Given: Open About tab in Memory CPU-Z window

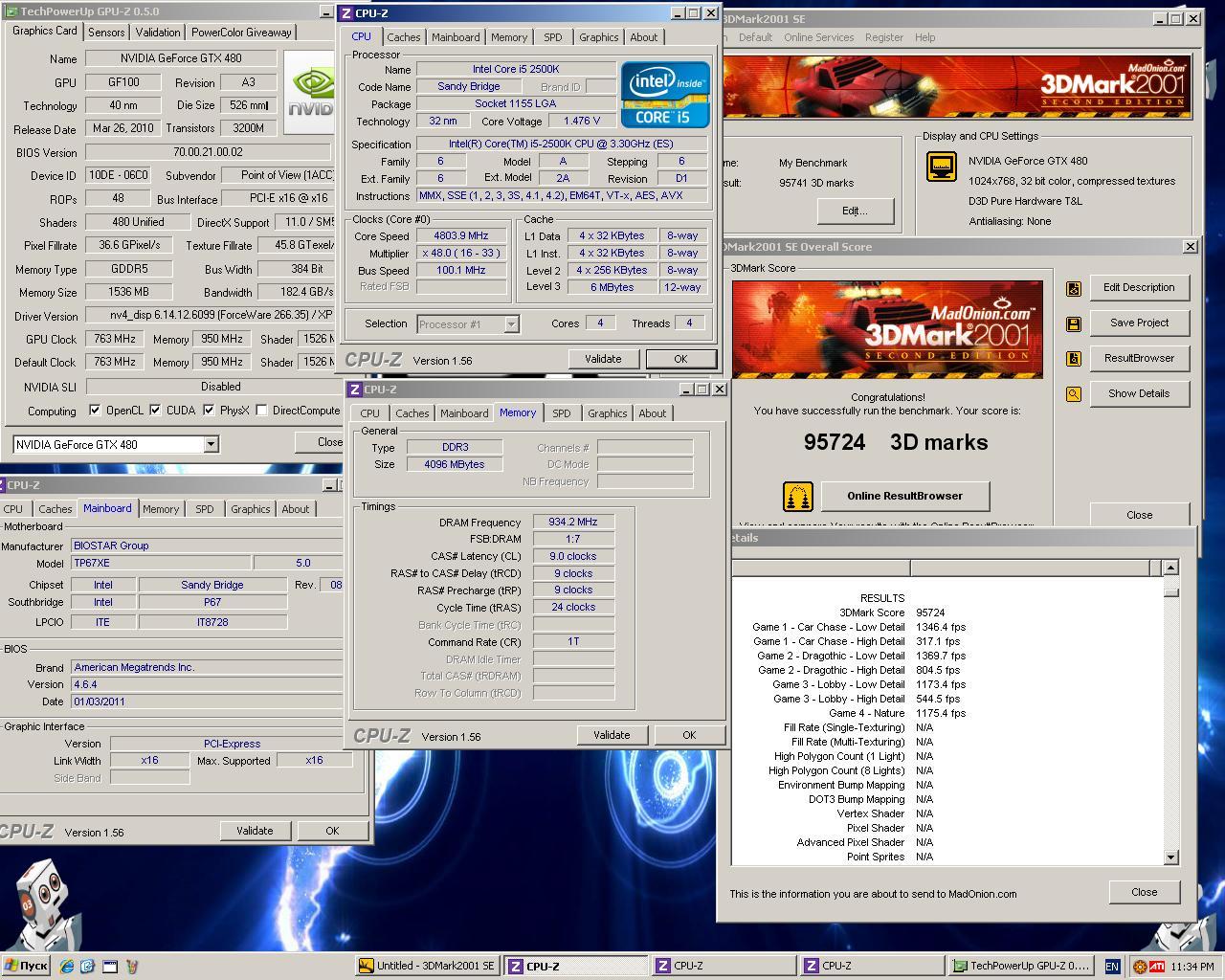Looking at the screenshot, I should coord(653,413).
